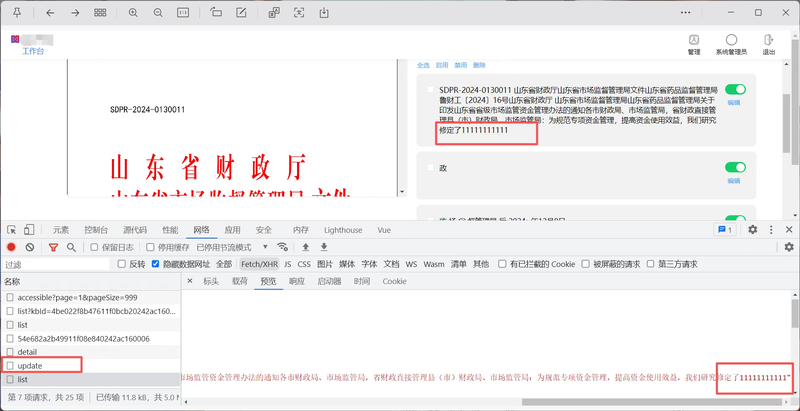Check the 第三方请求 checkbox
This screenshot has width=800, height=411.
click(x=651, y=264)
